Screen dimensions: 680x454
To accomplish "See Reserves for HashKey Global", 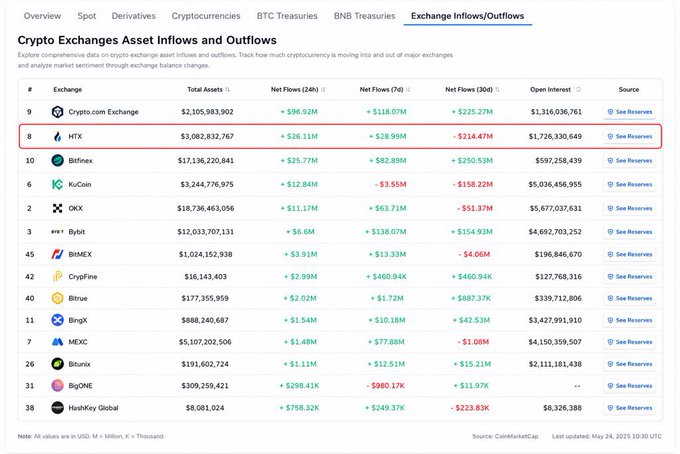I will click(629, 408).
